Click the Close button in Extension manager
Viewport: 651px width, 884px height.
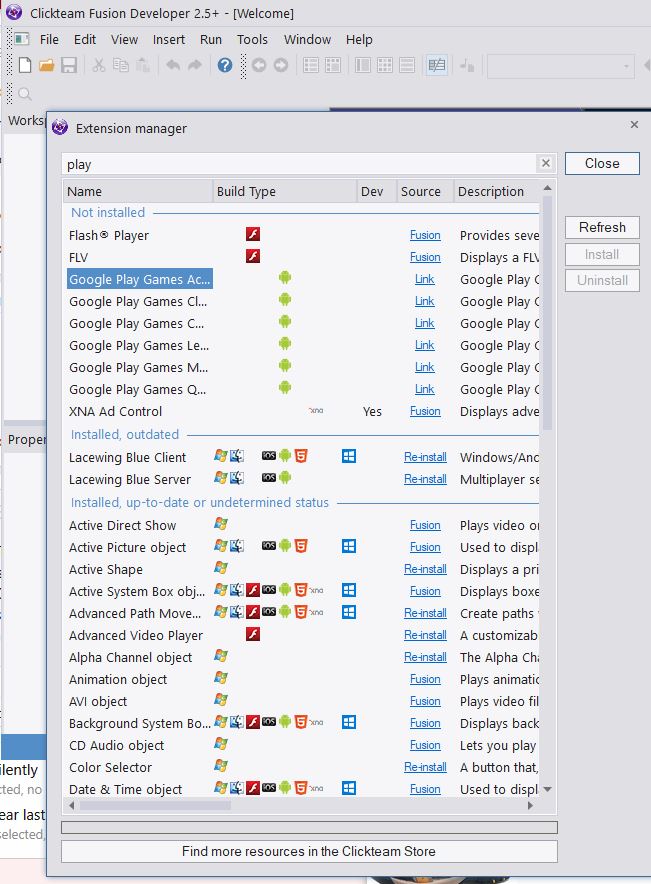point(602,163)
